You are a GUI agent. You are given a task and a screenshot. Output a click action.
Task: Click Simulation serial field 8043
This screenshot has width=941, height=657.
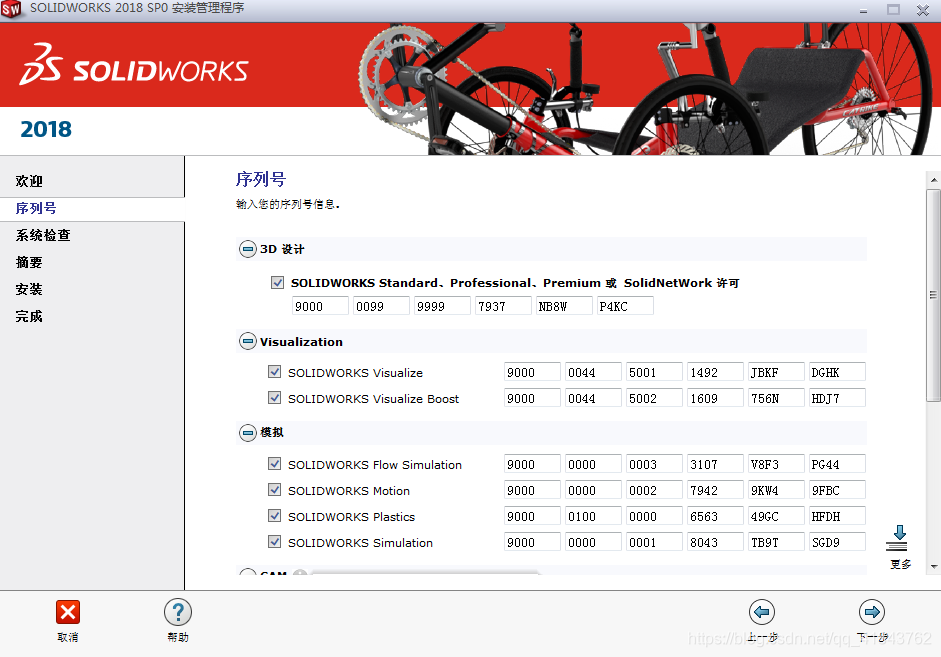pos(715,542)
